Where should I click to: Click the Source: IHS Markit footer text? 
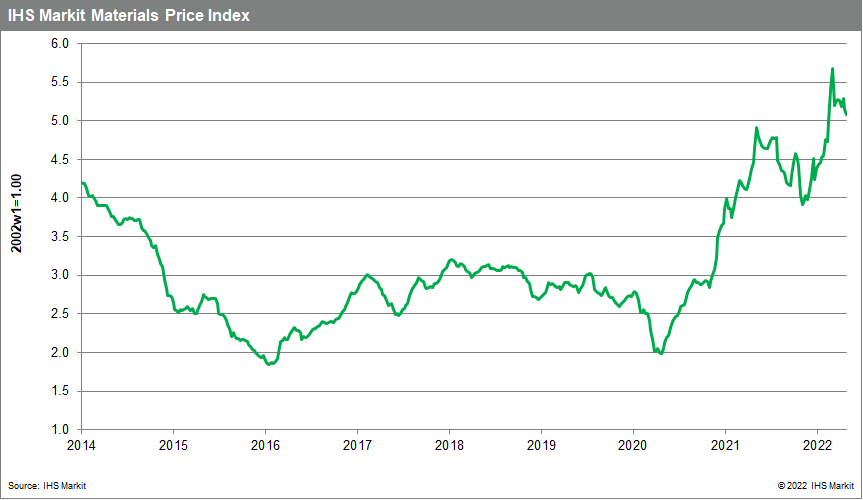(43, 485)
